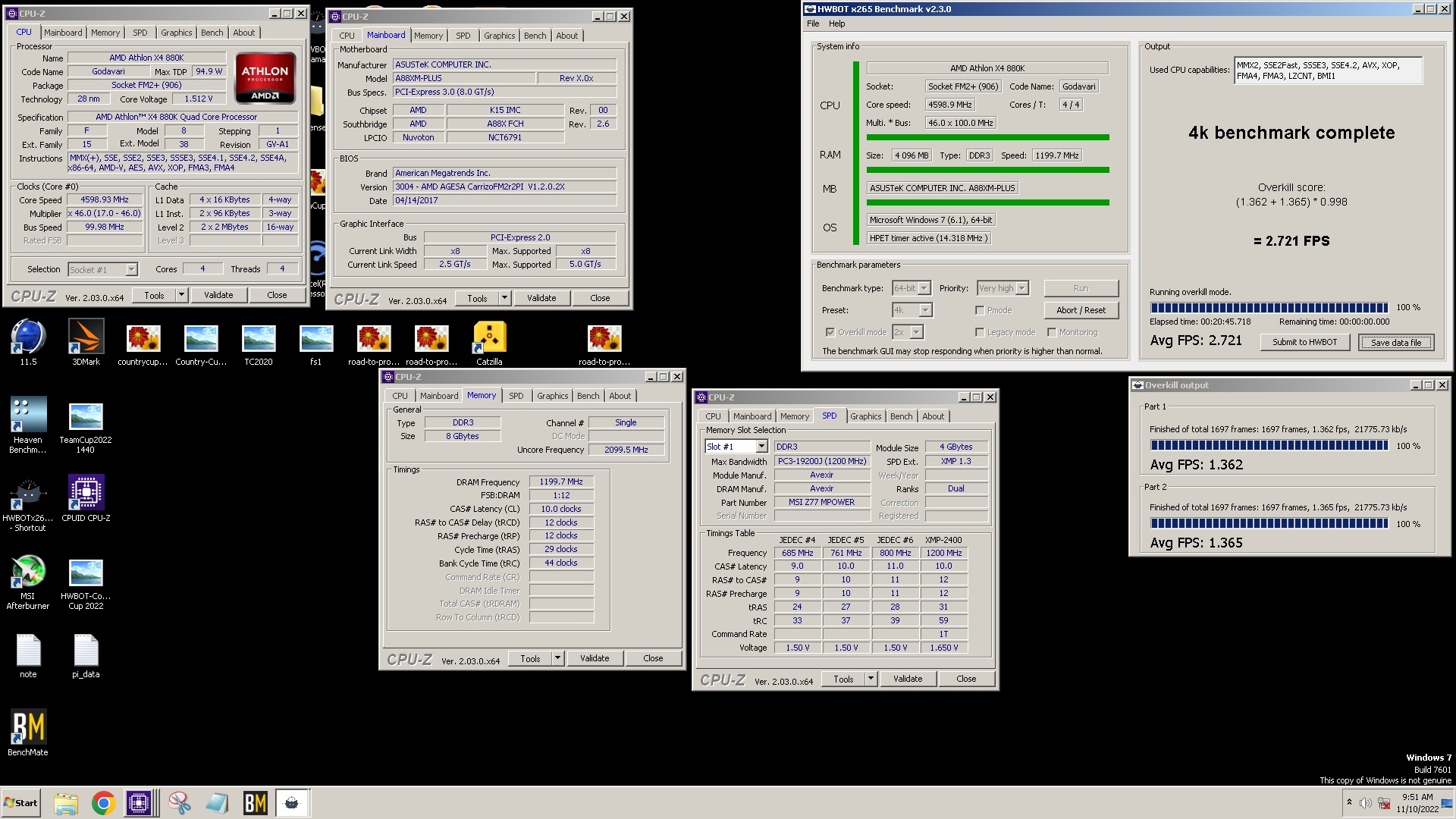
Task: Open the TeamCup2022 1440 image icon
Action: tap(86, 428)
